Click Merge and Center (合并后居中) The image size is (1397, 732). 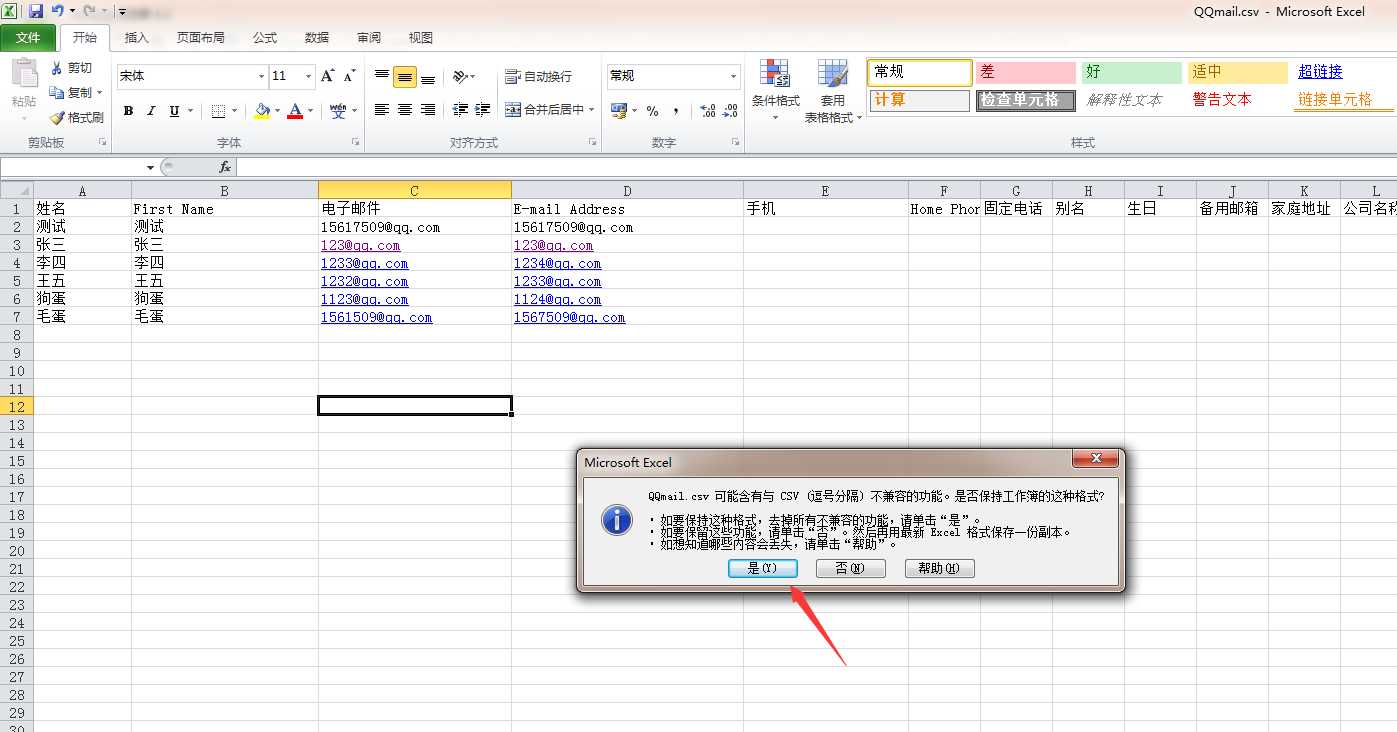click(x=544, y=110)
